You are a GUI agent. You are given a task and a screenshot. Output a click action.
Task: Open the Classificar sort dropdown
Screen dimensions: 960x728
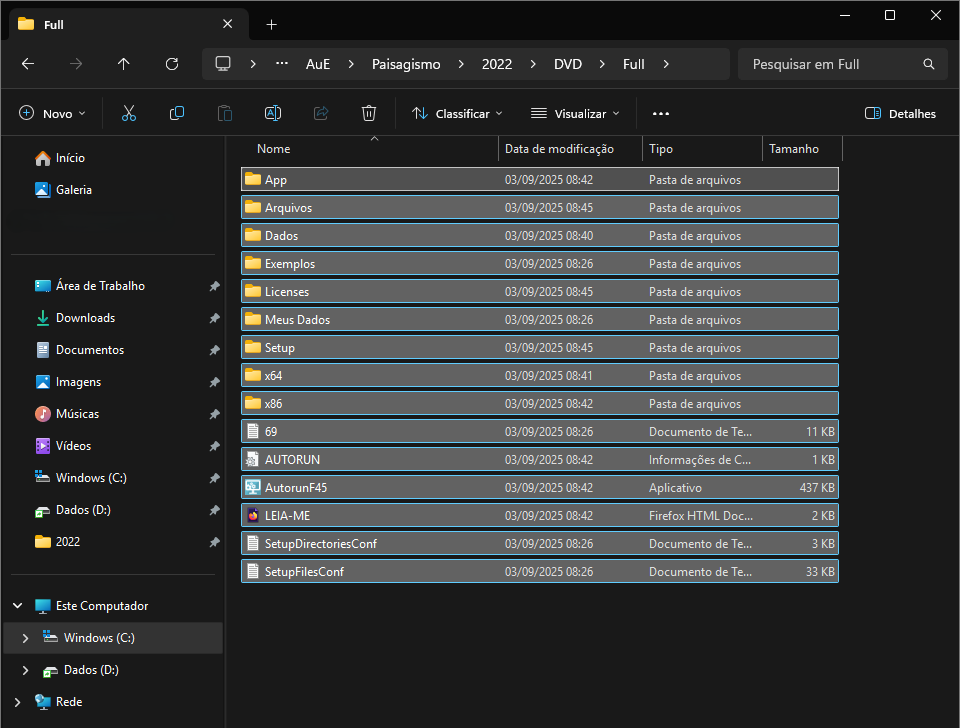click(x=458, y=114)
